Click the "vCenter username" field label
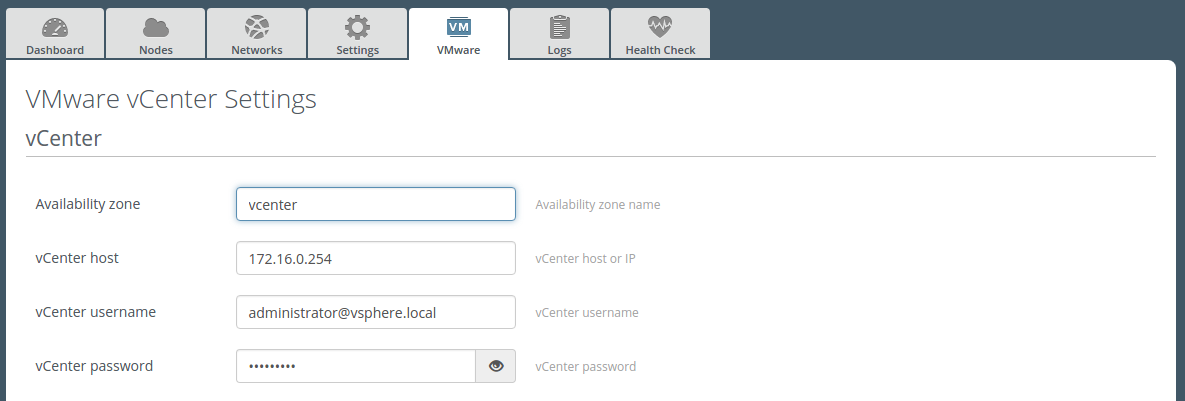 [x=95, y=312]
